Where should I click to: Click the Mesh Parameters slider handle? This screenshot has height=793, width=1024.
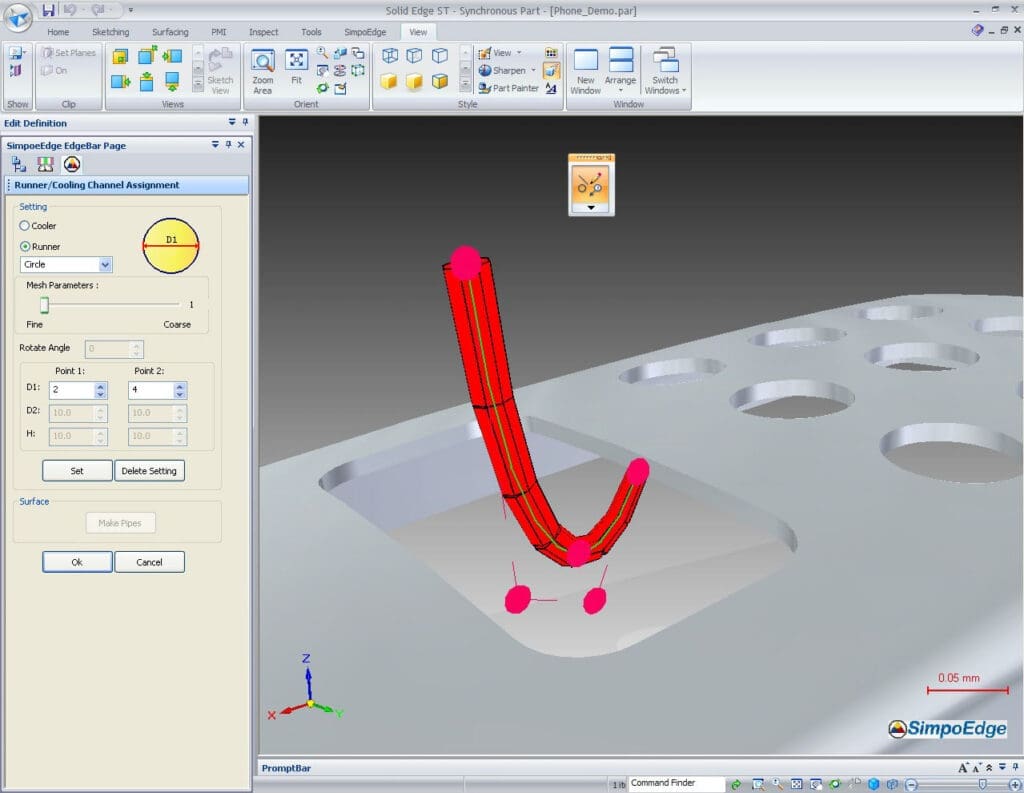(44, 304)
